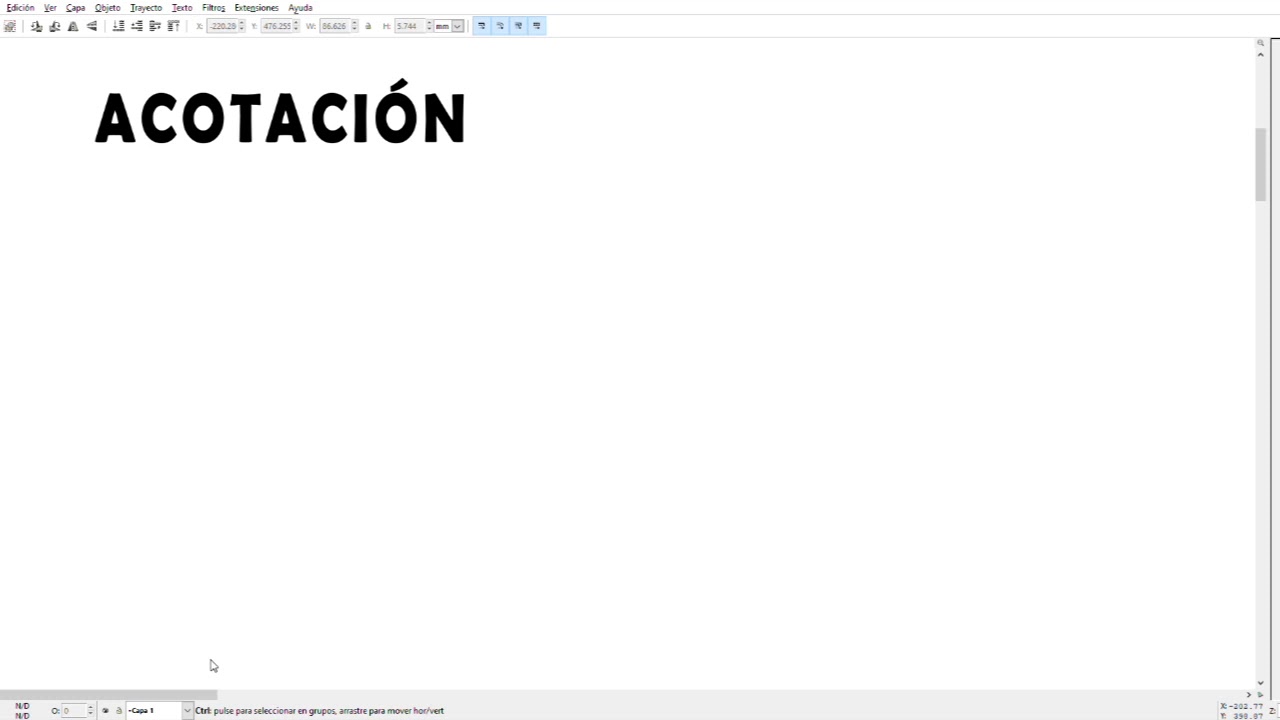
Task: Click the X field spinner arrows
Action: point(242,26)
